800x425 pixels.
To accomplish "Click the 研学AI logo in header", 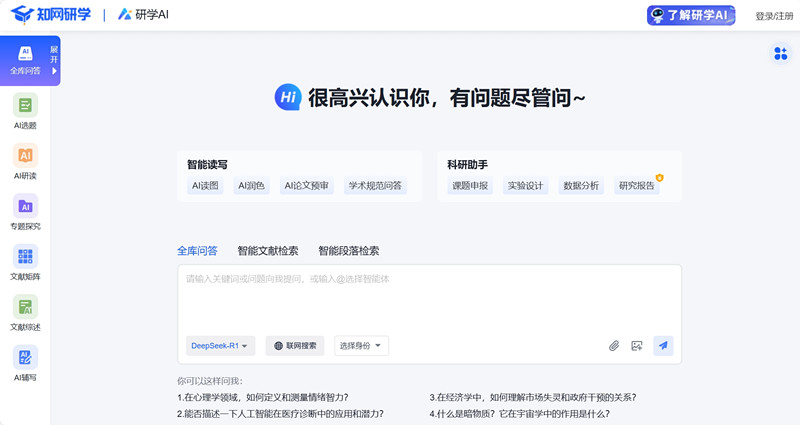I will (x=143, y=14).
